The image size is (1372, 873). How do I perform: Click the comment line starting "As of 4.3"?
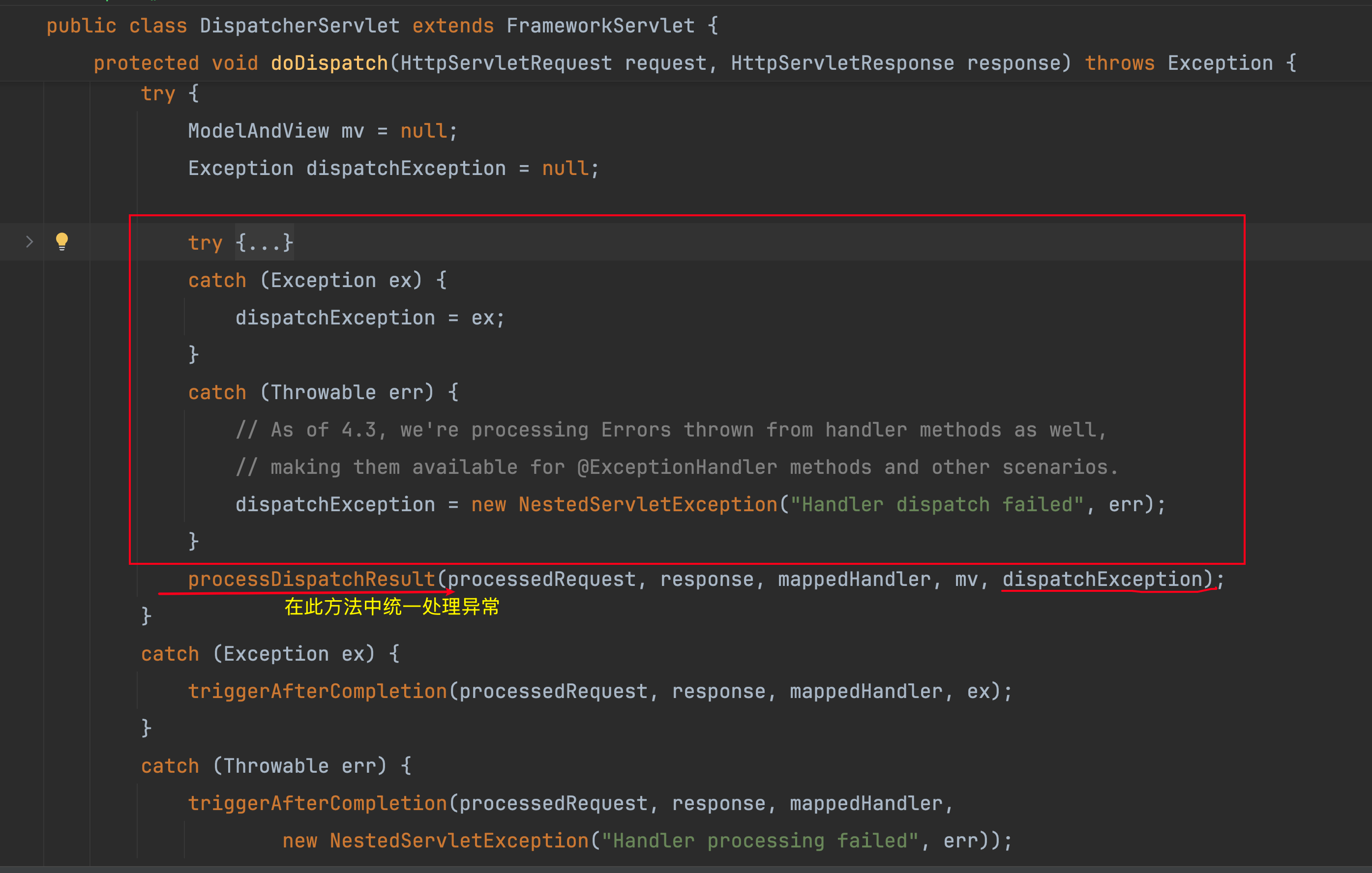point(671,430)
